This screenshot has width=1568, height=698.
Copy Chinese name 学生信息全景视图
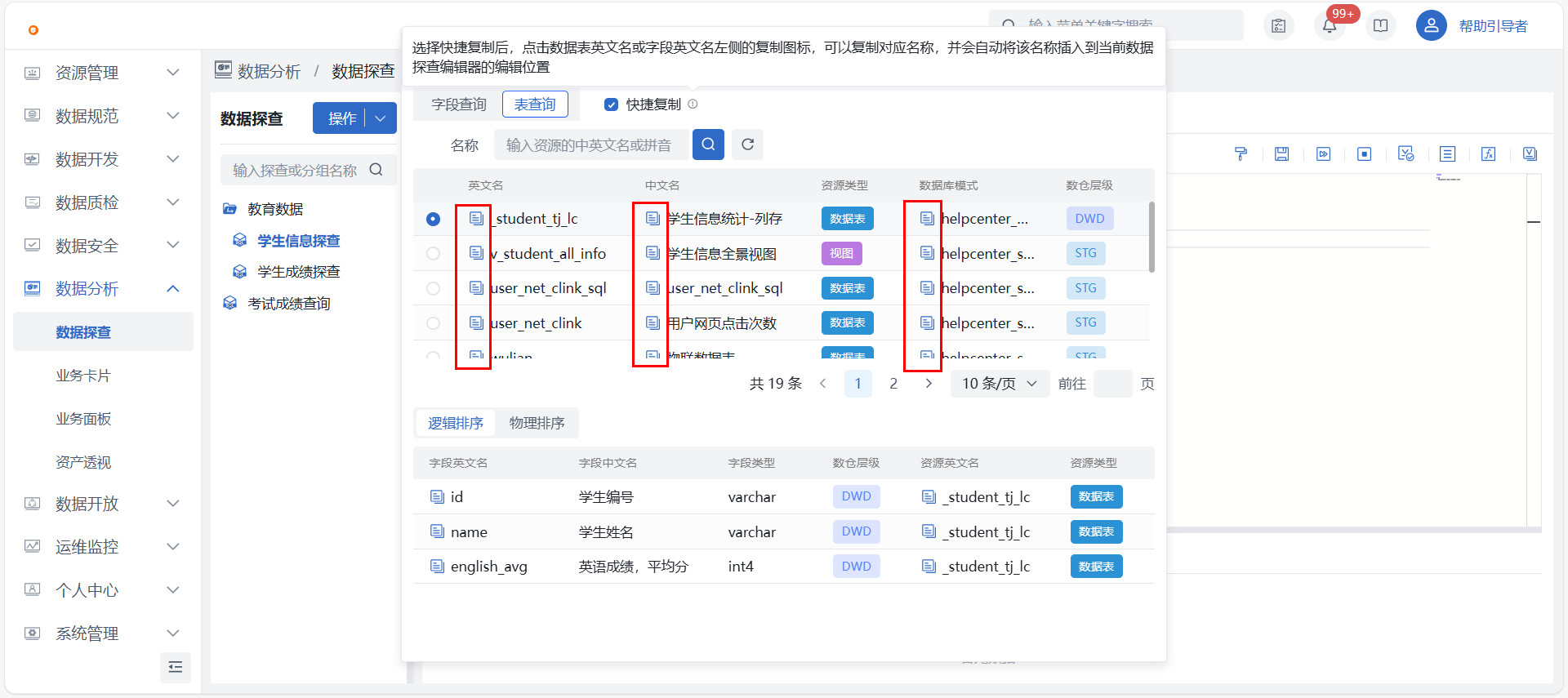pyautogui.click(x=653, y=253)
